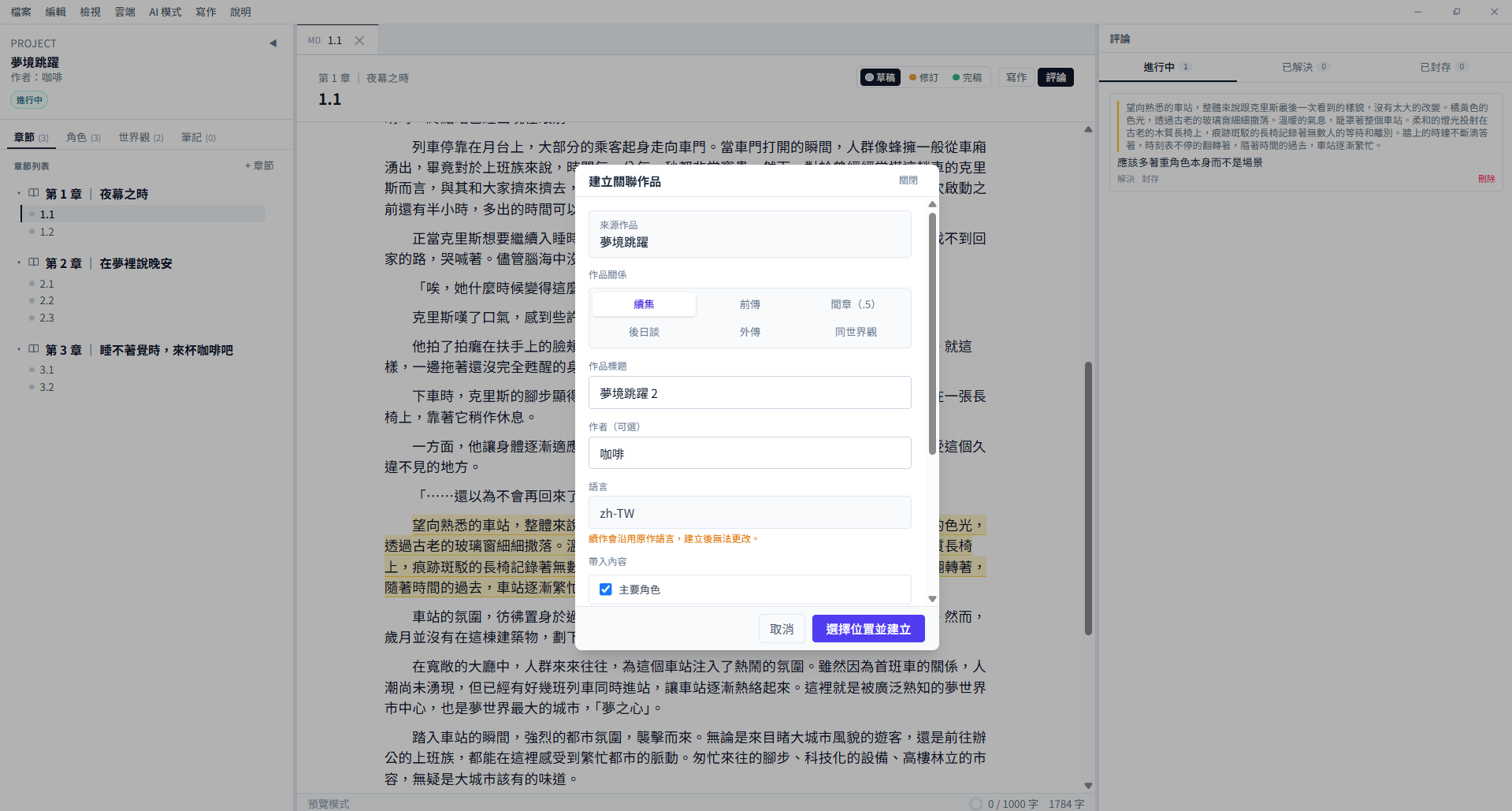
Task: Click the editor scrollbar up arrow
Action: 1088,129
